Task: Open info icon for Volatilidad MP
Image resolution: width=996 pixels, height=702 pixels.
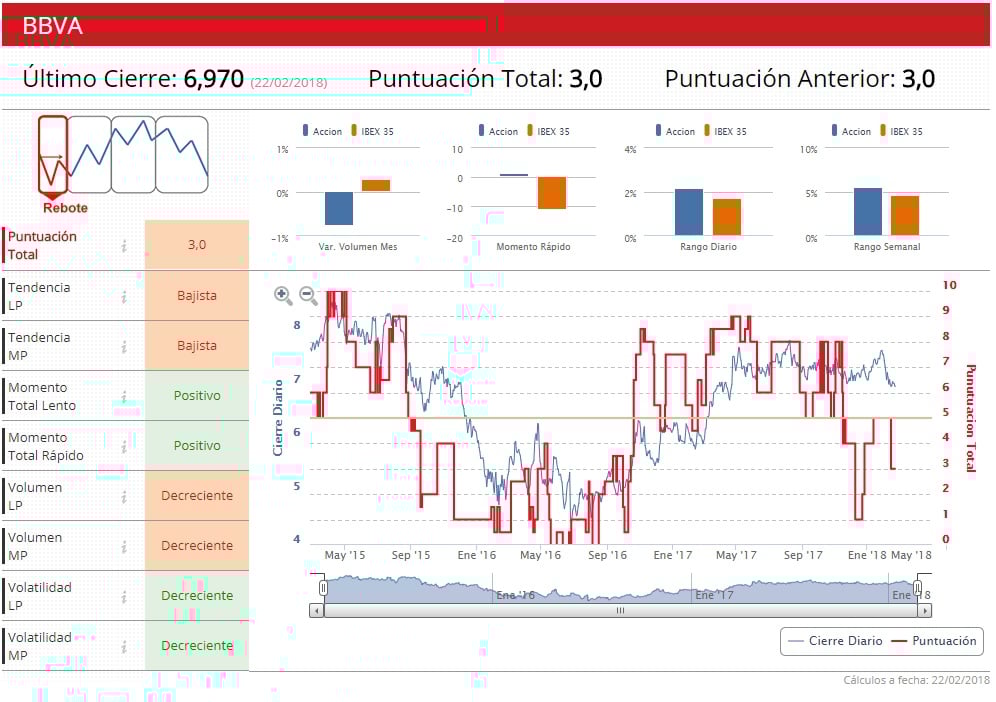Action: point(124,647)
